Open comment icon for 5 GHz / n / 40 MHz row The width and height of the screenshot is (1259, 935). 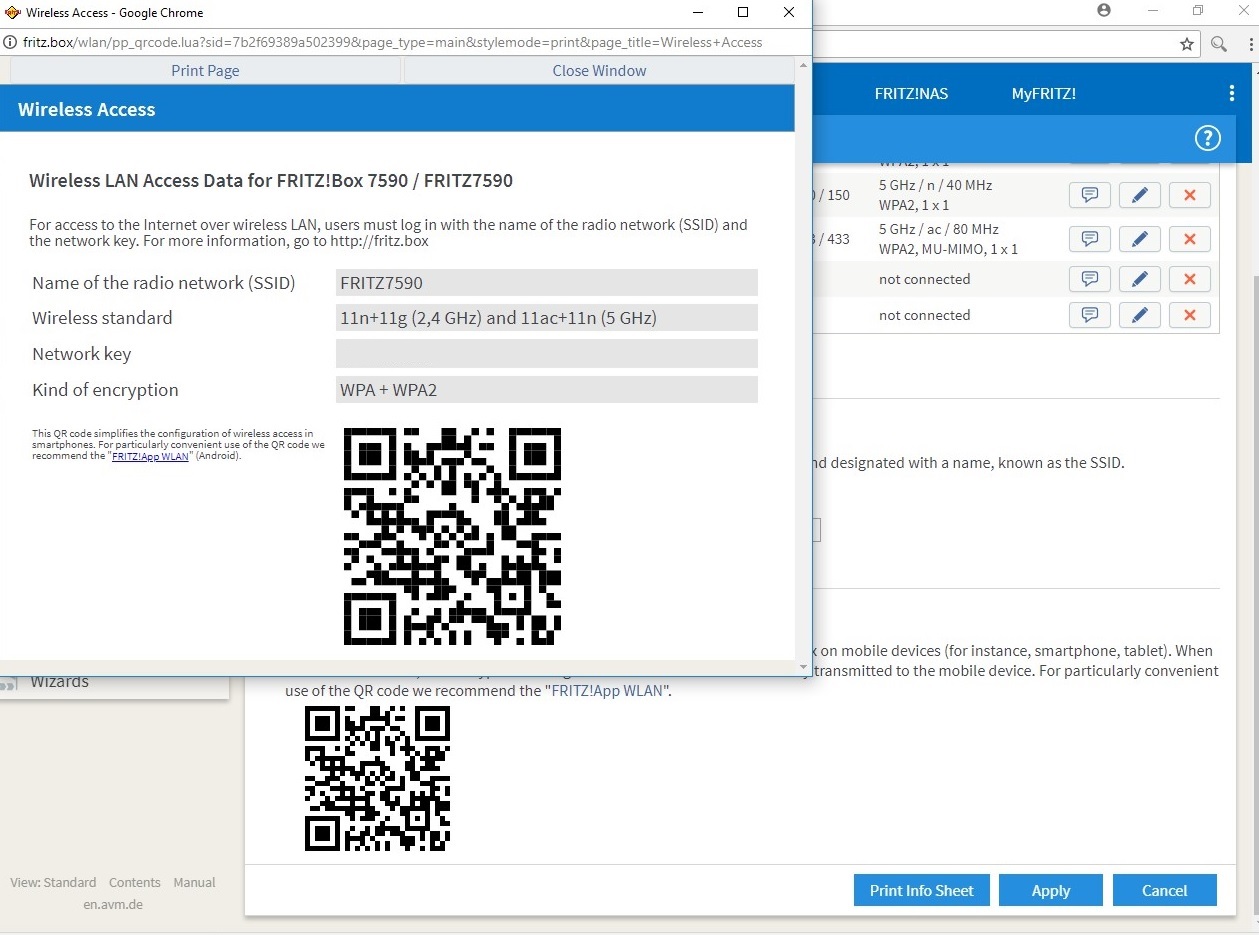click(x=1090, y=195)
